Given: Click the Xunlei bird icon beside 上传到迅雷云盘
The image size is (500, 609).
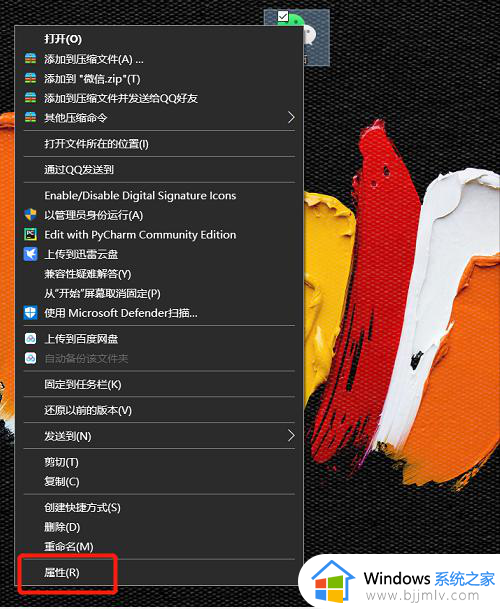Looking at the screenshot, I should (x=31, y=254).
